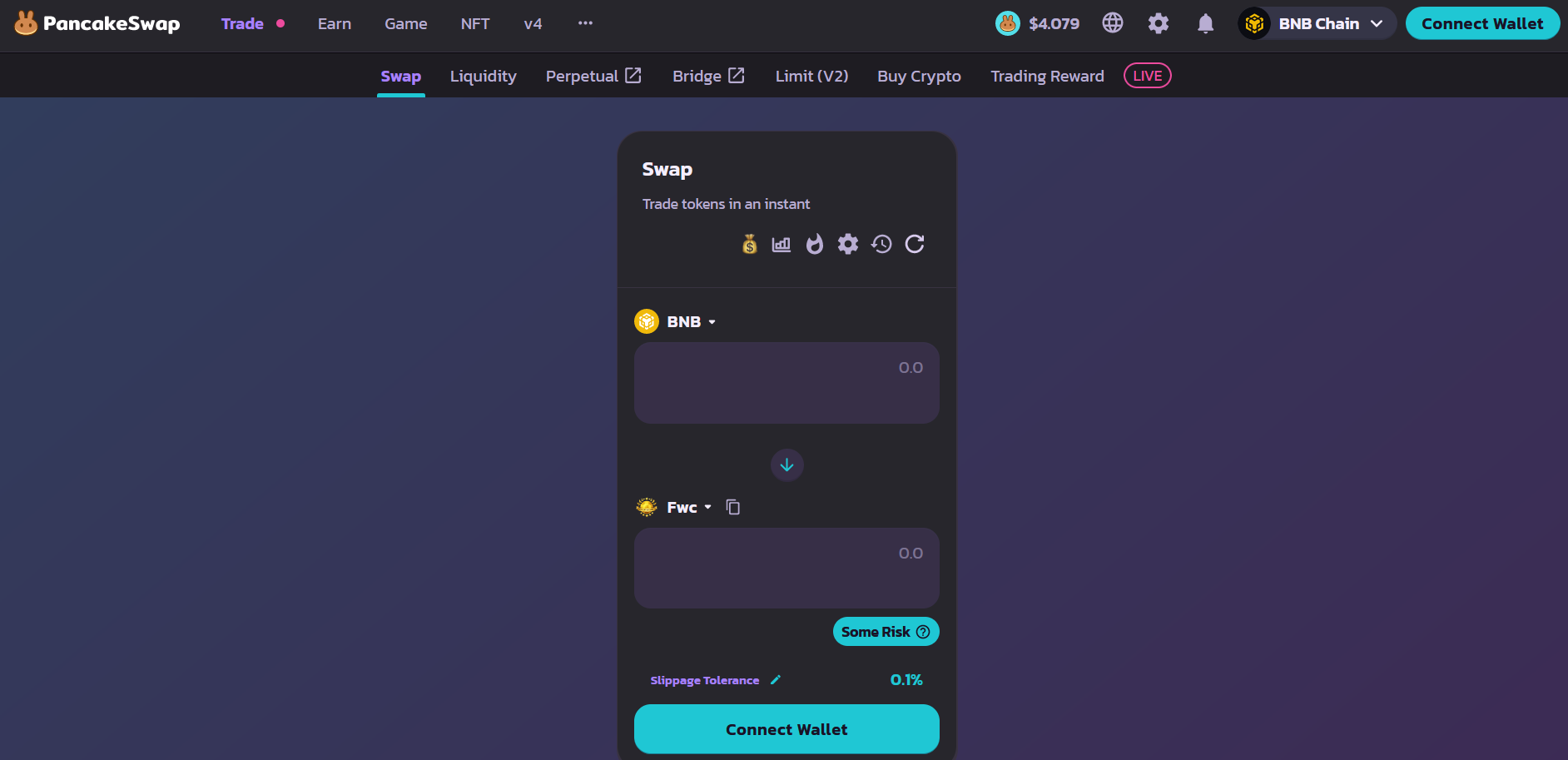Expand the BNB Chain network dropdown
Viewport: 1568px width, 760px height.
pyautogui.click(x=1317, y=23)
